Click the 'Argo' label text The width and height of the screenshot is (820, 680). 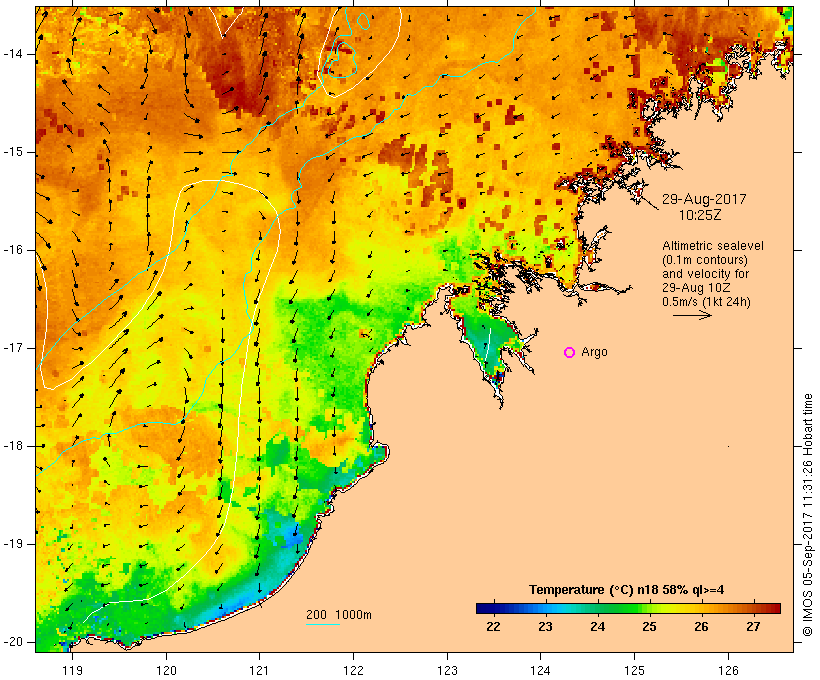pos(594,353)
